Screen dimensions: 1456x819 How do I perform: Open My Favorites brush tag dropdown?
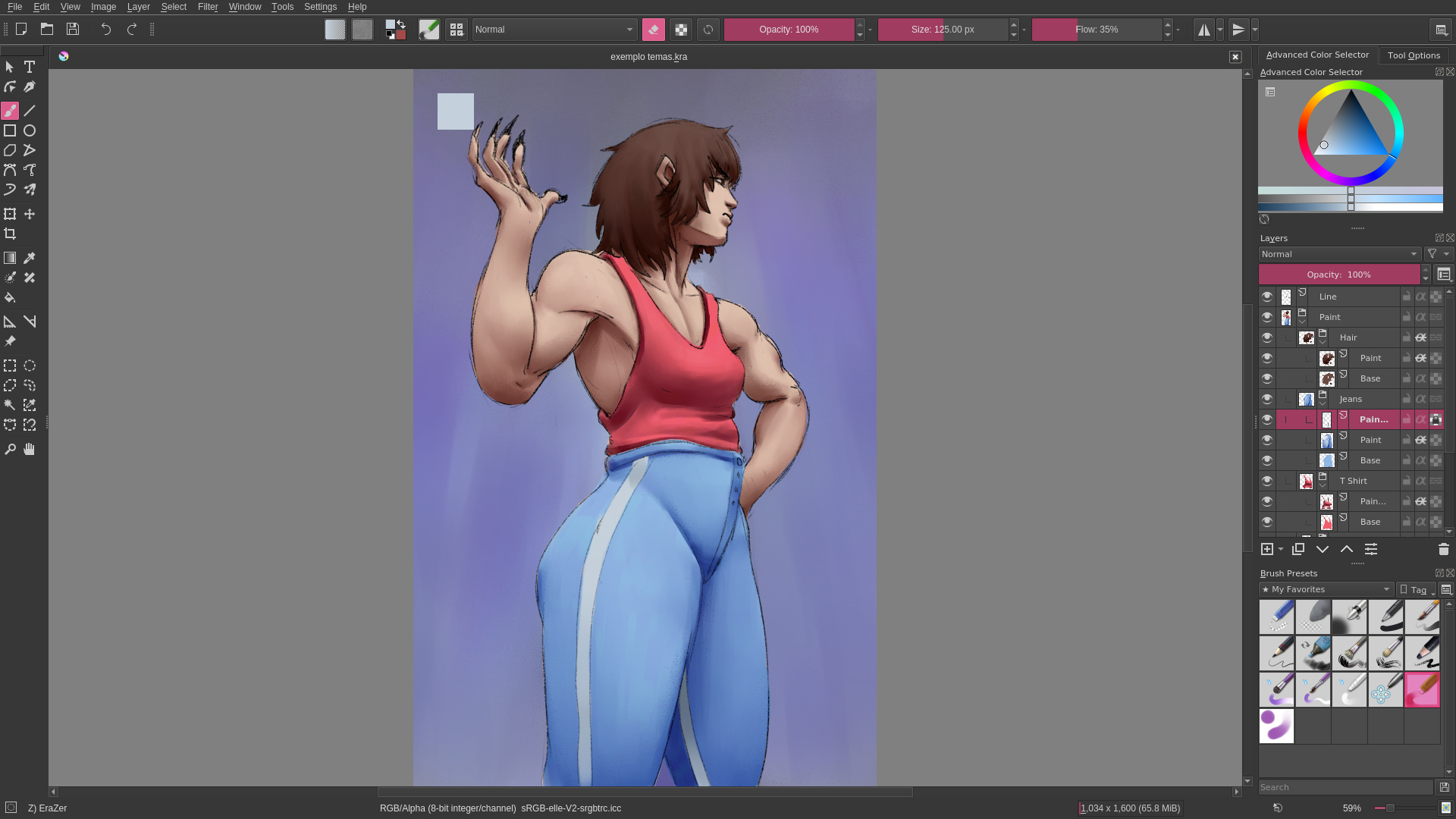tap(1326, 589)
